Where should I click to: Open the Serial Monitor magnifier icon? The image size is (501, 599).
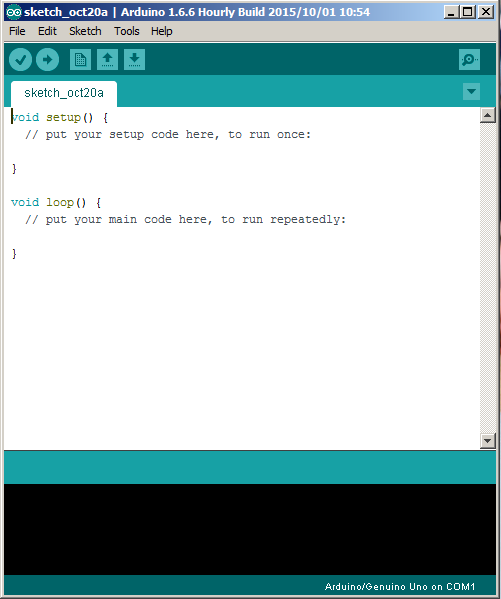(469, 60)
